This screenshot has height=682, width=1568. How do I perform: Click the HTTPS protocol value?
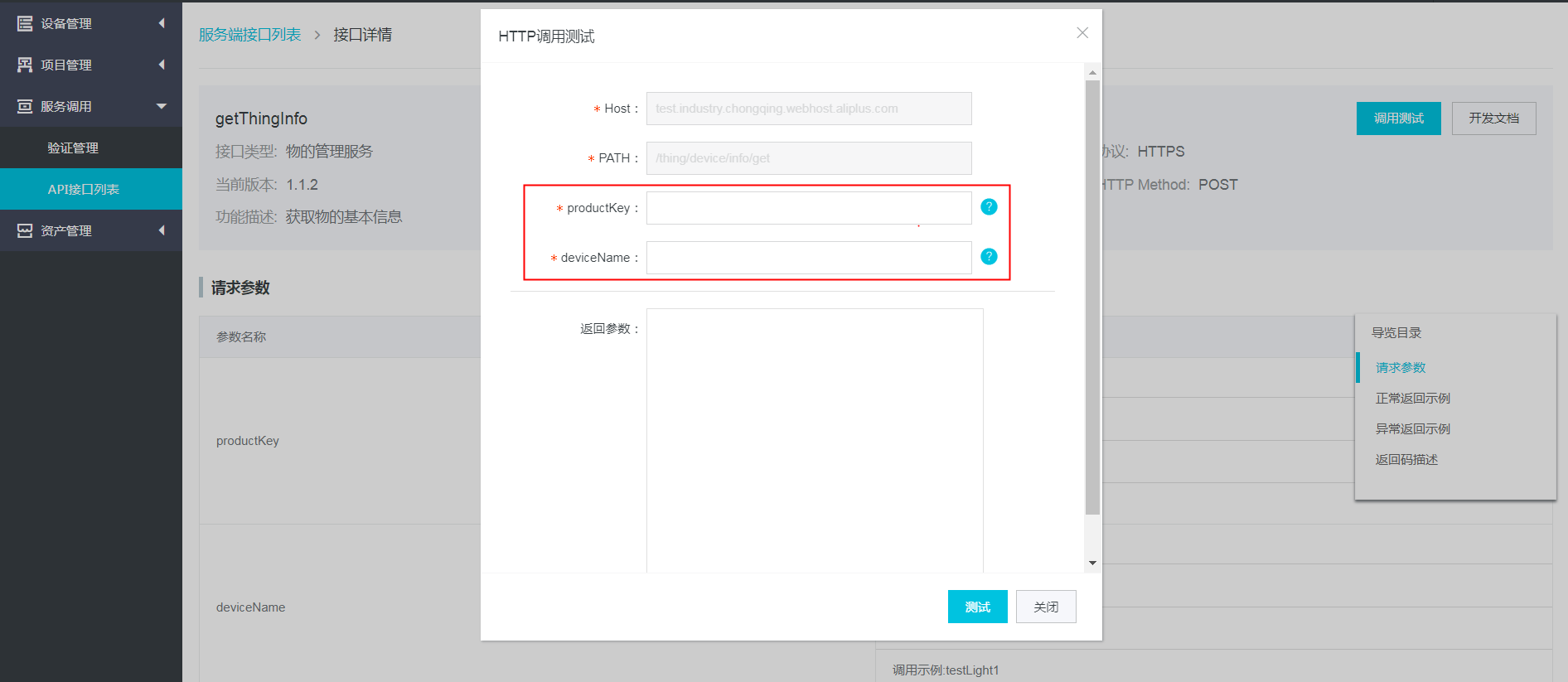click(x=1161, y=152)
